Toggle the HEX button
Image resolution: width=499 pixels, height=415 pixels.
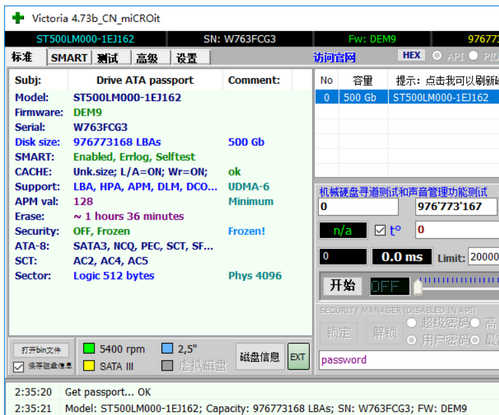[x=412, y=55]
